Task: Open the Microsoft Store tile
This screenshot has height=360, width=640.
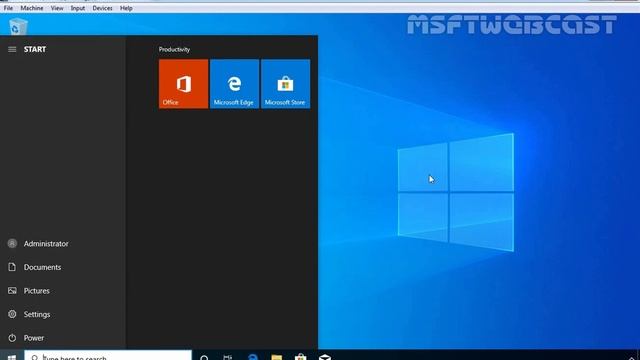Action: tap(285, 84)
